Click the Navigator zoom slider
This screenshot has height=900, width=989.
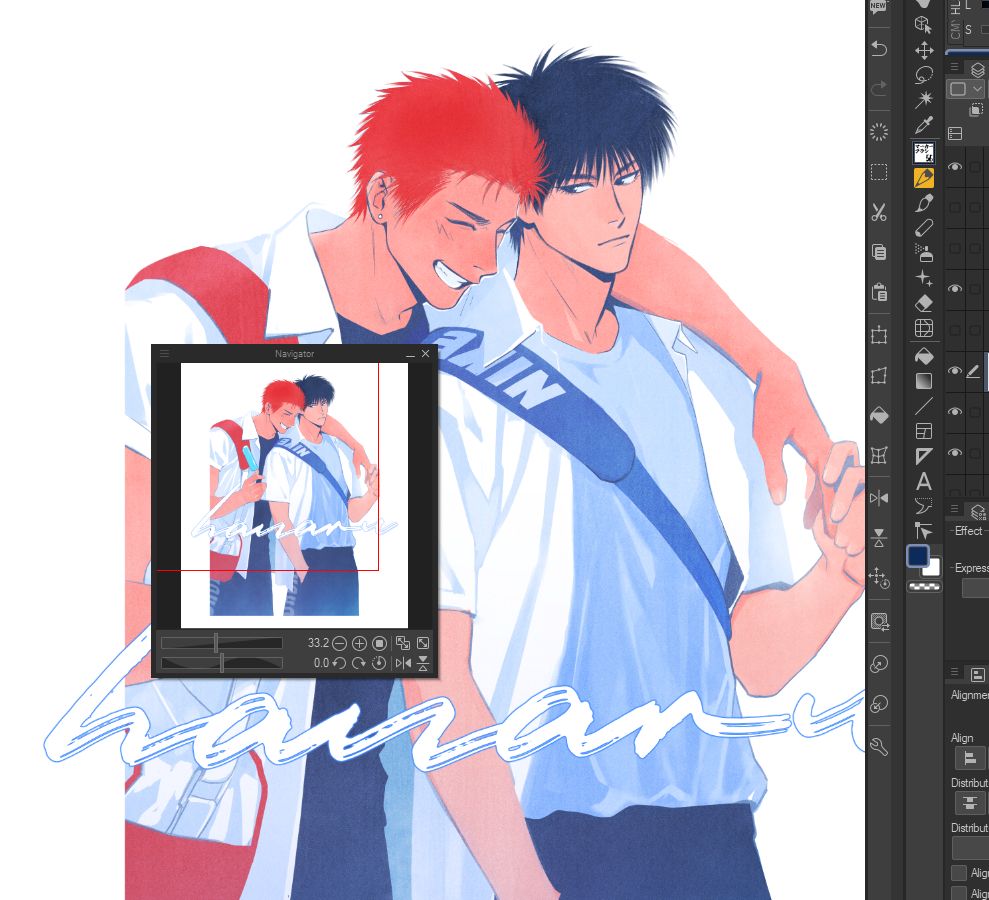[x=221, y=643]
